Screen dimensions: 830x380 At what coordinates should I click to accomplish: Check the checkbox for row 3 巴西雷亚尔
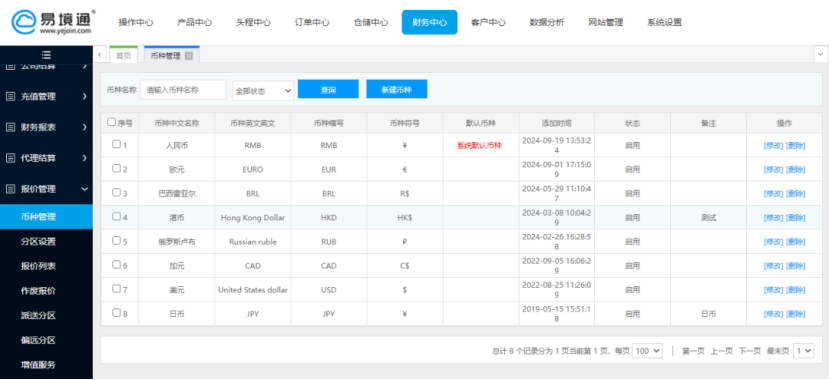pos(116,193)
